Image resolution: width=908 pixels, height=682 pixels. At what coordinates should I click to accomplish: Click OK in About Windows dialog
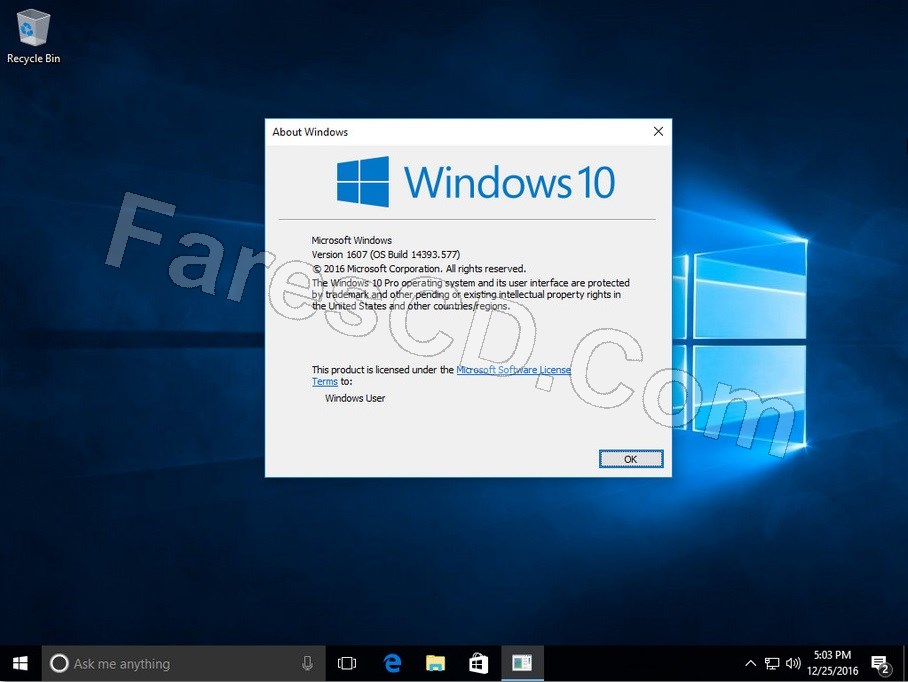pos(631,459)
